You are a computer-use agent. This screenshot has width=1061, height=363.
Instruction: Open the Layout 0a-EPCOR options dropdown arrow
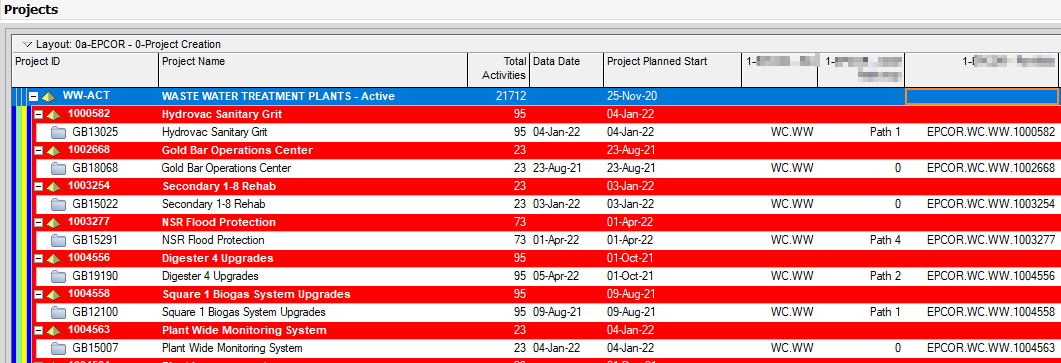tap(27, 45)
